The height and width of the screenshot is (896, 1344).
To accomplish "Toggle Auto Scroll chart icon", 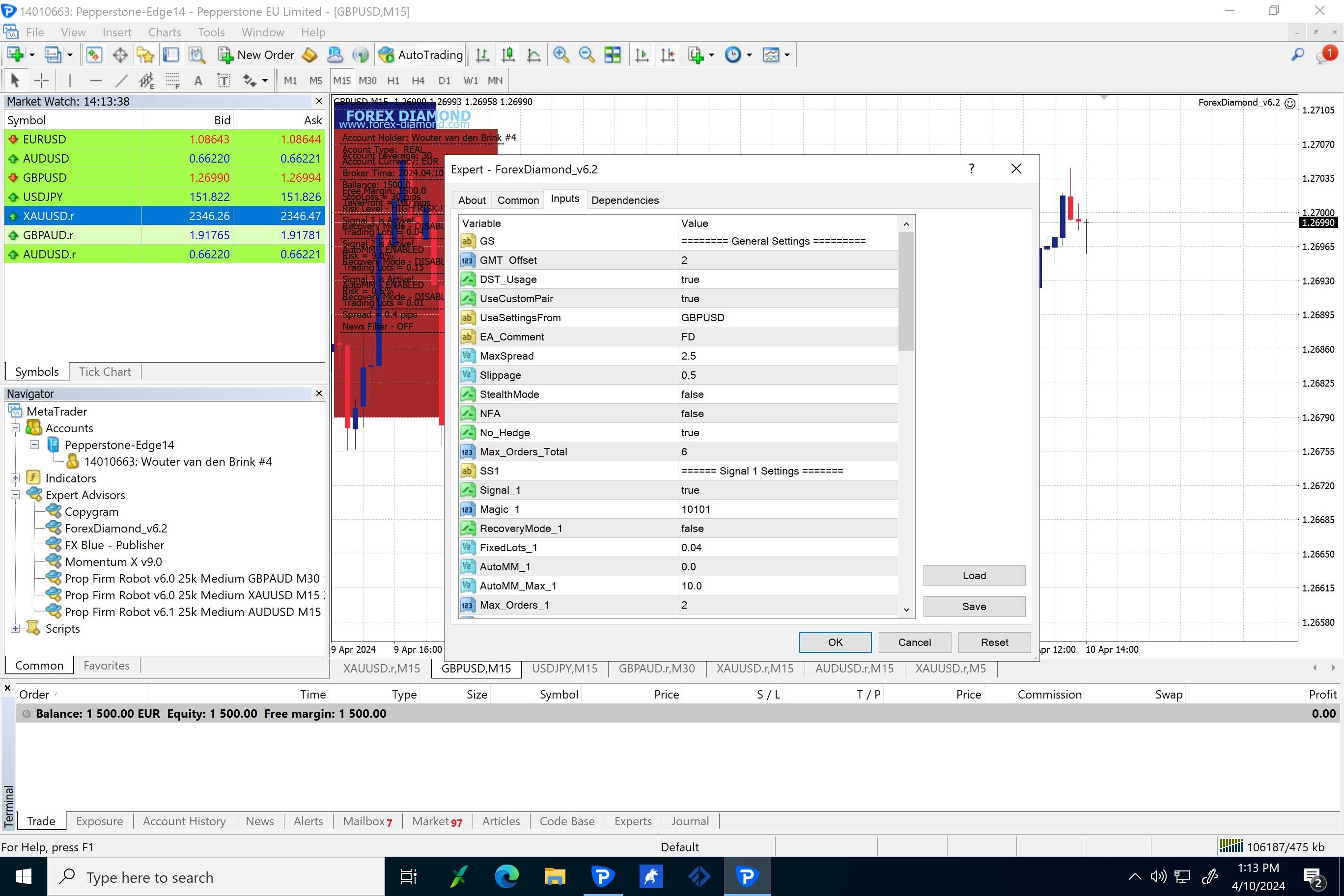I will (x=642, y=55).
